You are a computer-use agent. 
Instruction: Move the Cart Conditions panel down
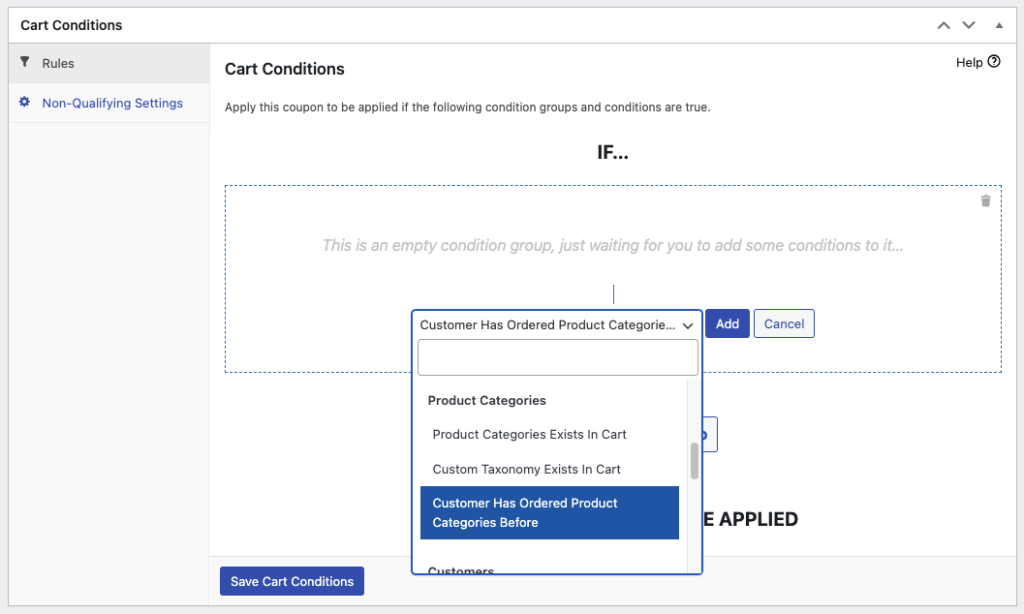tap(968, 25)
